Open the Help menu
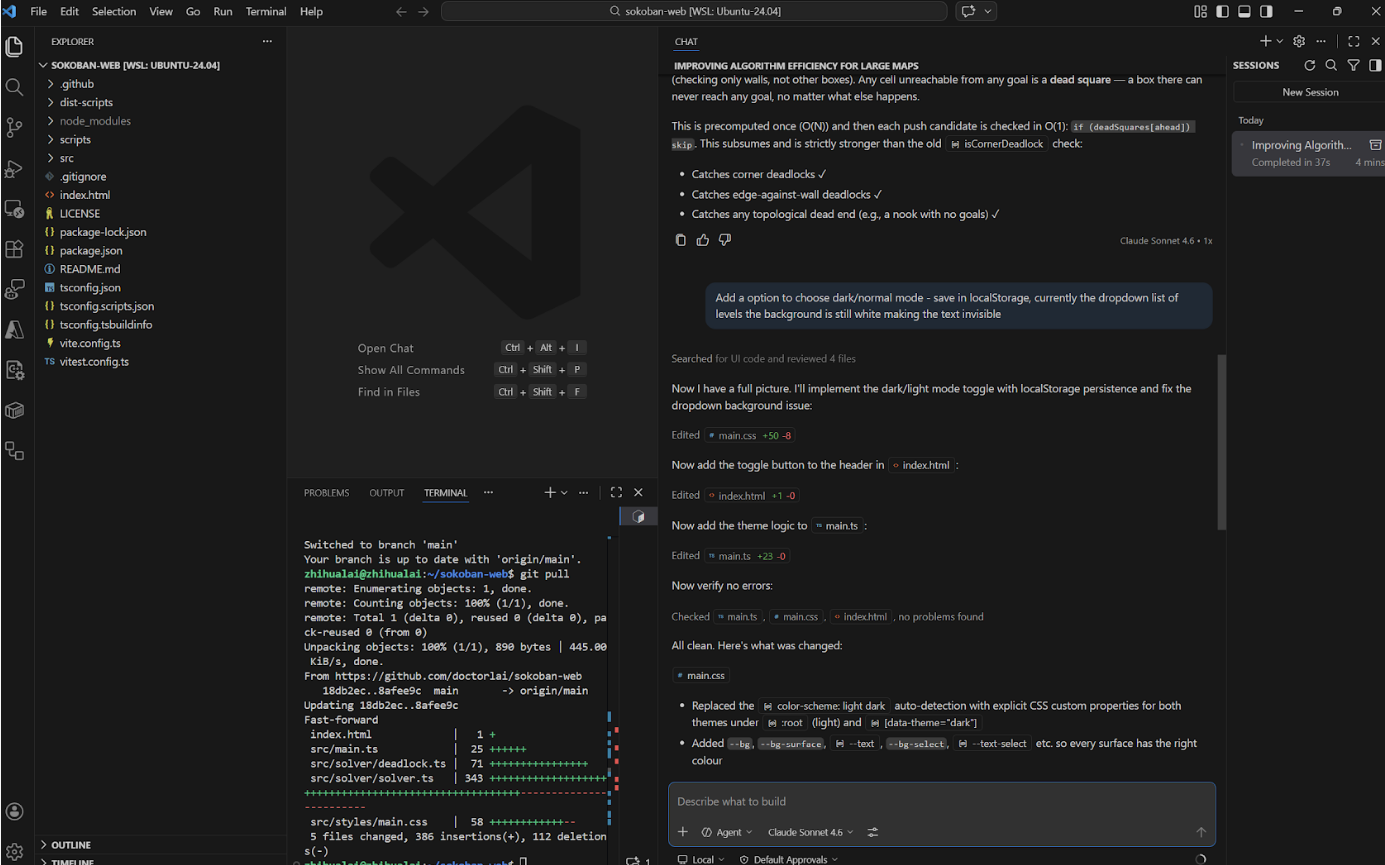1385x865 pixels. coord(311,11)
